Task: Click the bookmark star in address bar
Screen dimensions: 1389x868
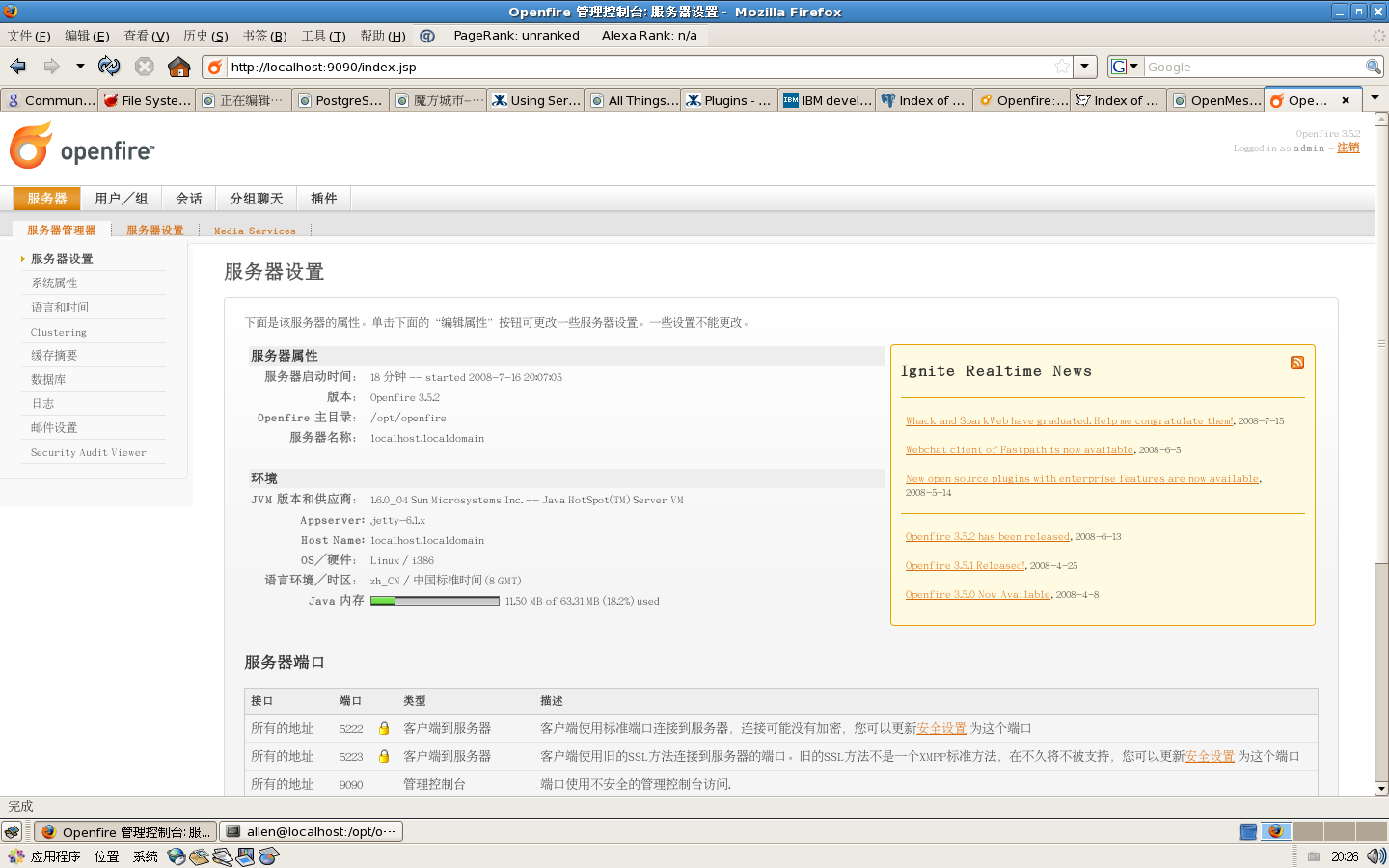Action: tap(1061, 67)
